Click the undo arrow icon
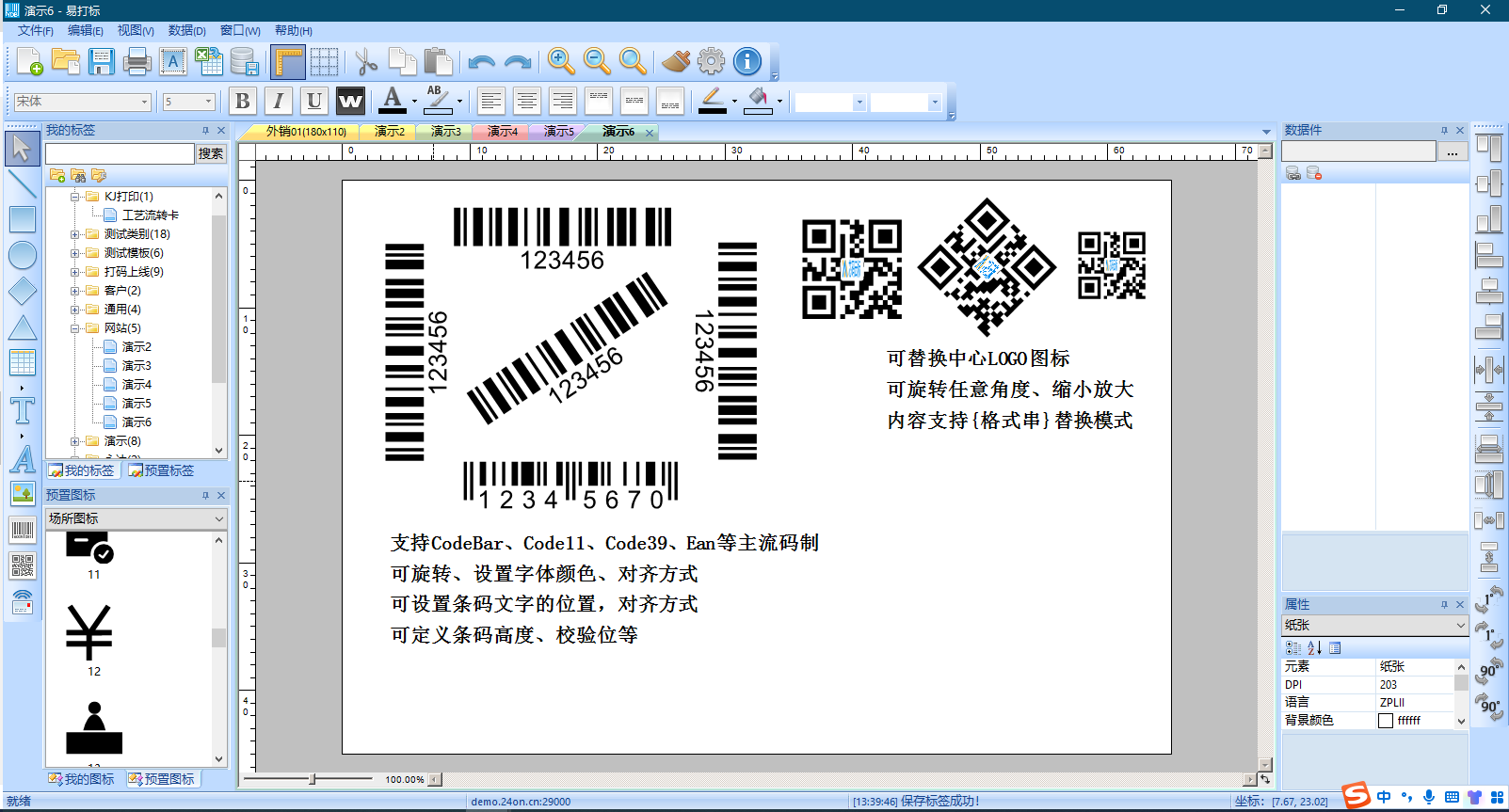The width and height of the screenshot is (1509, 812). [x=481, y=62]
